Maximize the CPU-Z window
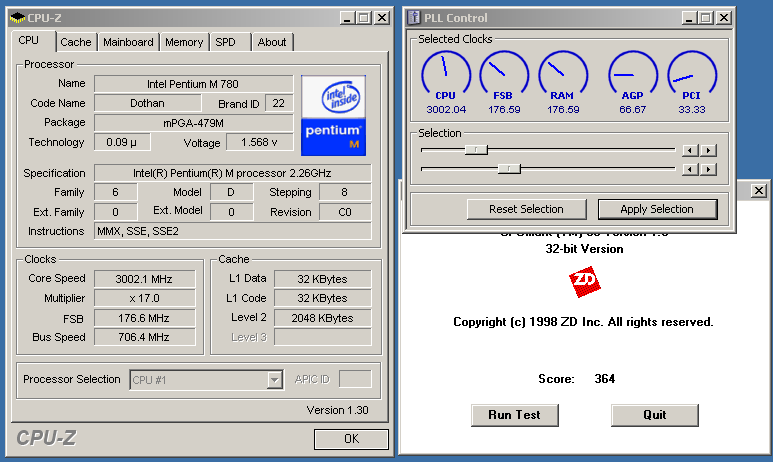The height and width of the screenshot is (462, 773). pyautogui.click(x=364, y=18)
